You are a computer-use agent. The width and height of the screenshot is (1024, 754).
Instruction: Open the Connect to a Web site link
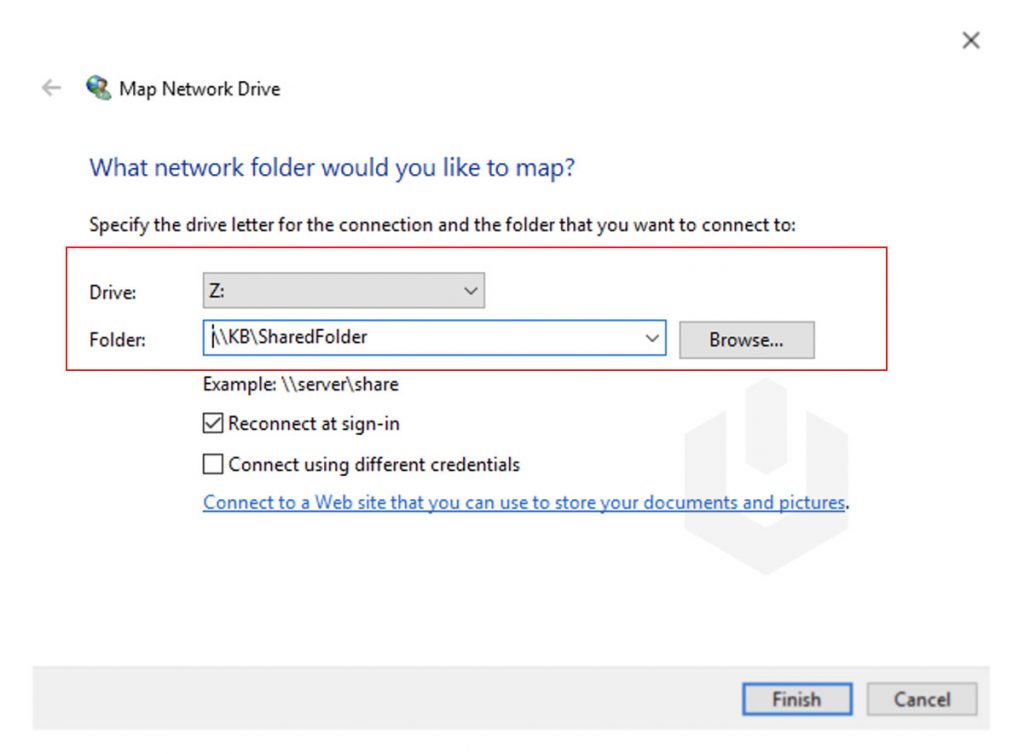pos(524,503)
